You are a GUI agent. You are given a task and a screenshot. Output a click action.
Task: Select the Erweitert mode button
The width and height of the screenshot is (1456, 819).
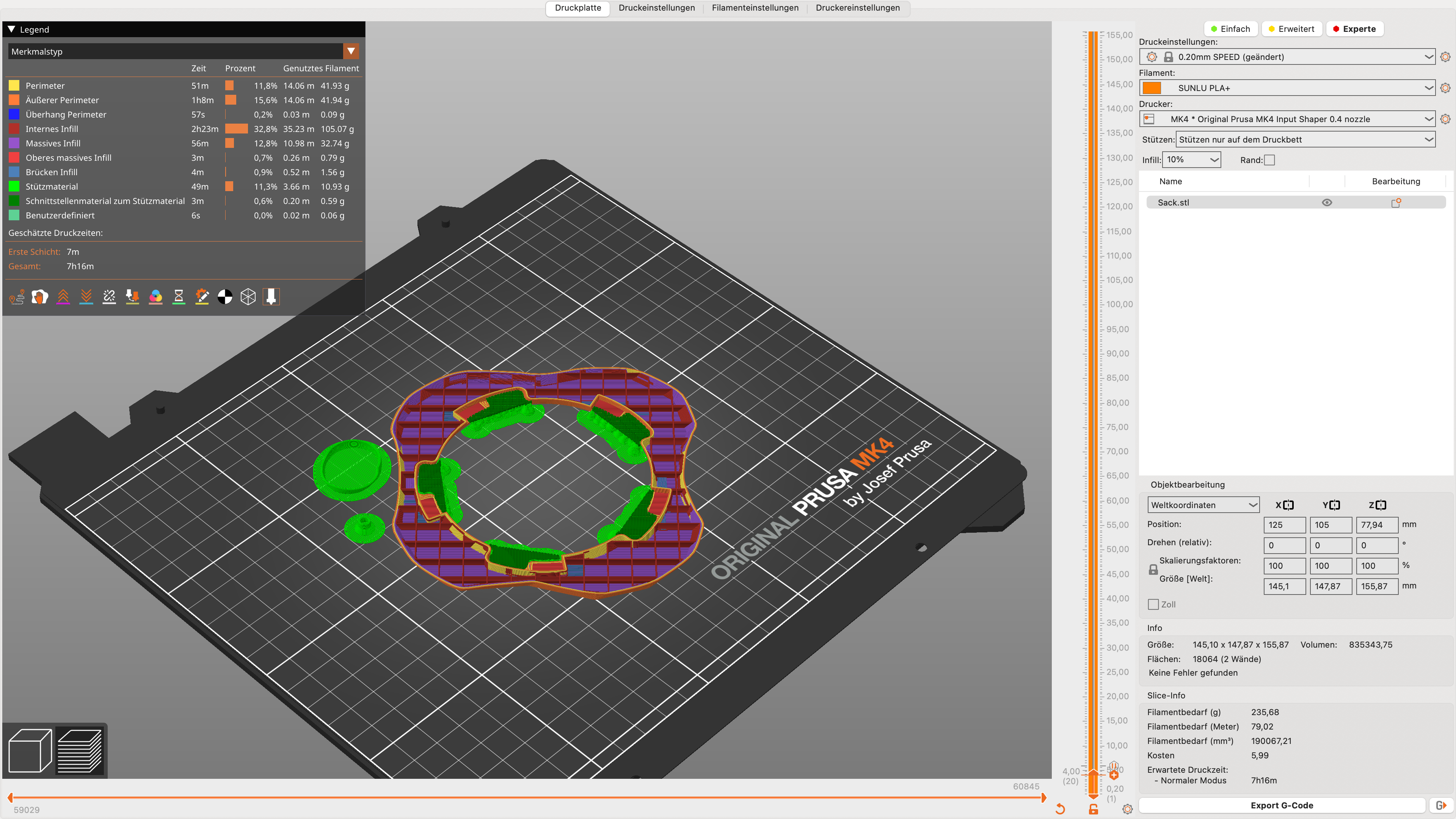[x=1291, y=29]
